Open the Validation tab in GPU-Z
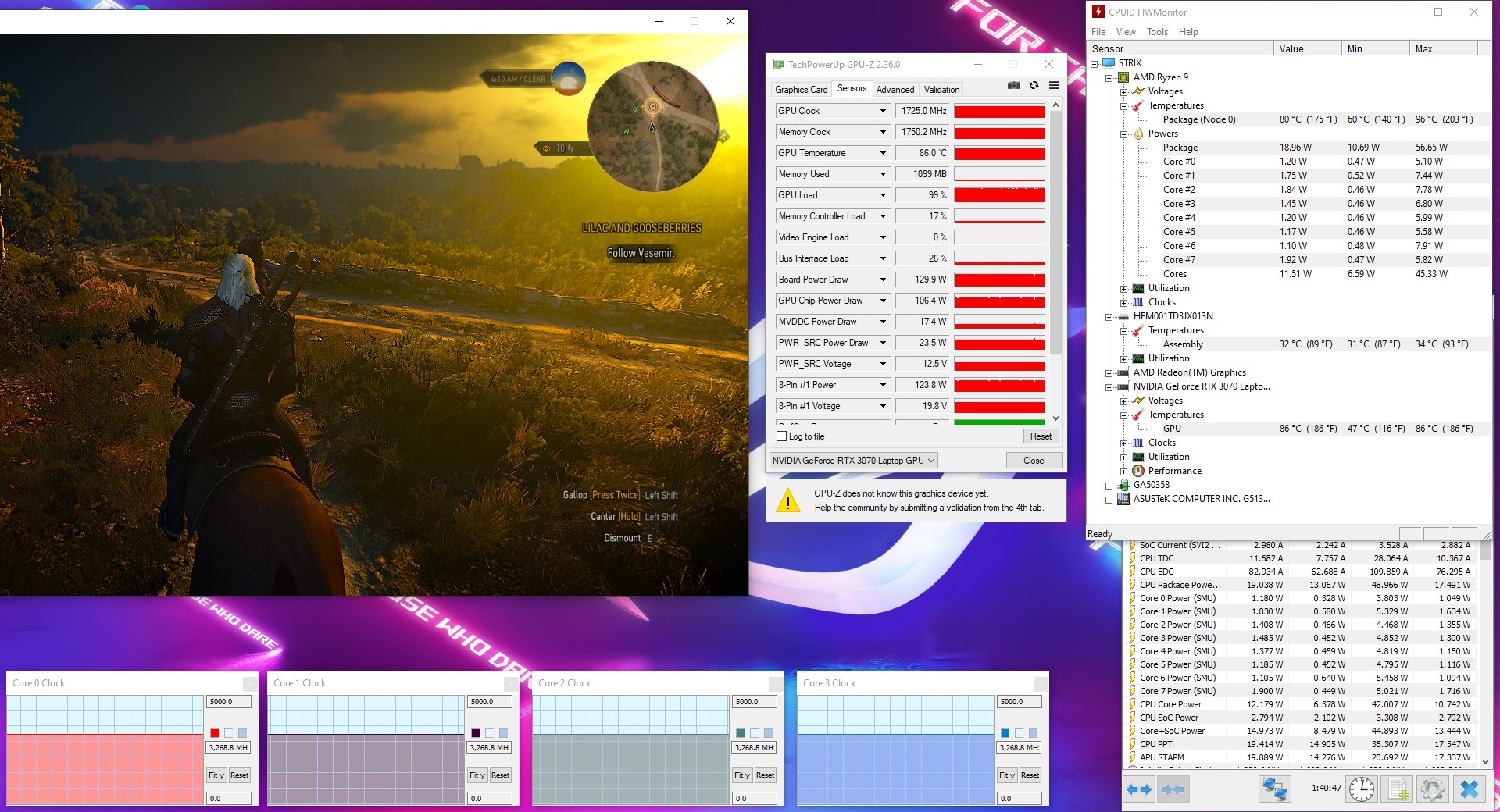 pyautogui.click(x=941, y=90)
